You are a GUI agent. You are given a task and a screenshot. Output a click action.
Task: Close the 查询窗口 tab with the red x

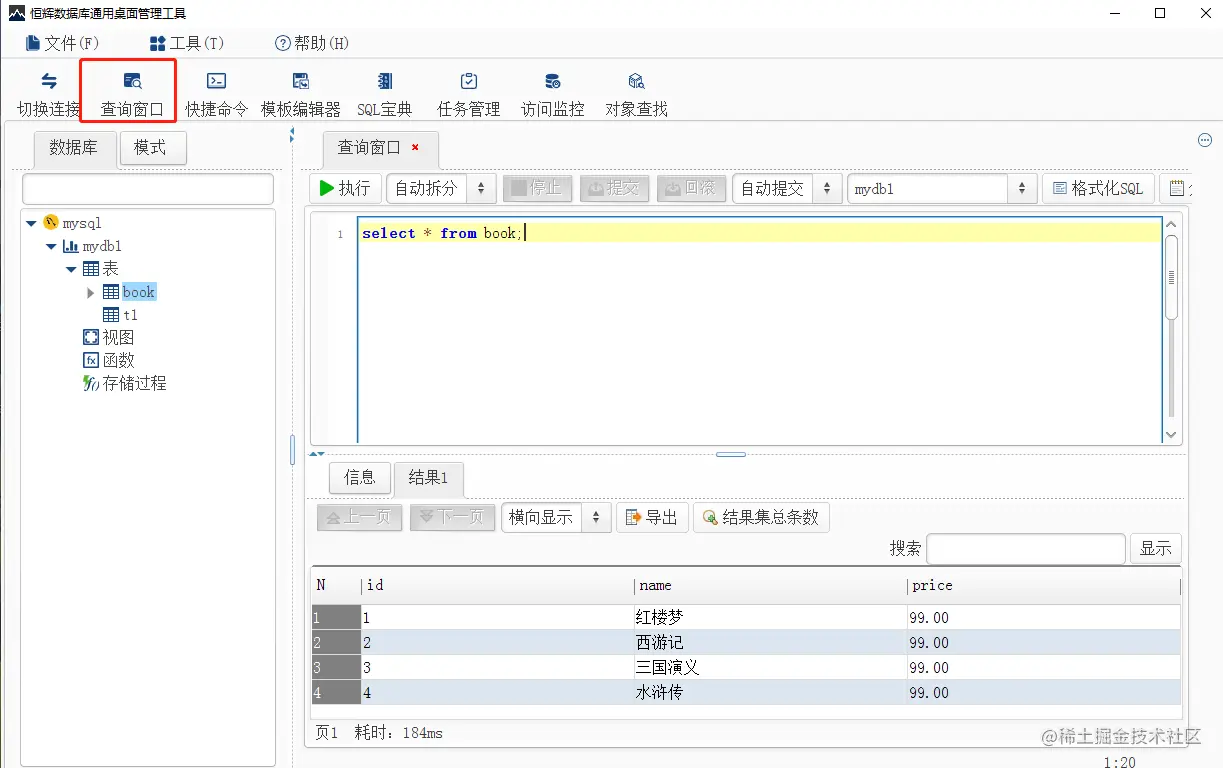click(x=415, y=148)
